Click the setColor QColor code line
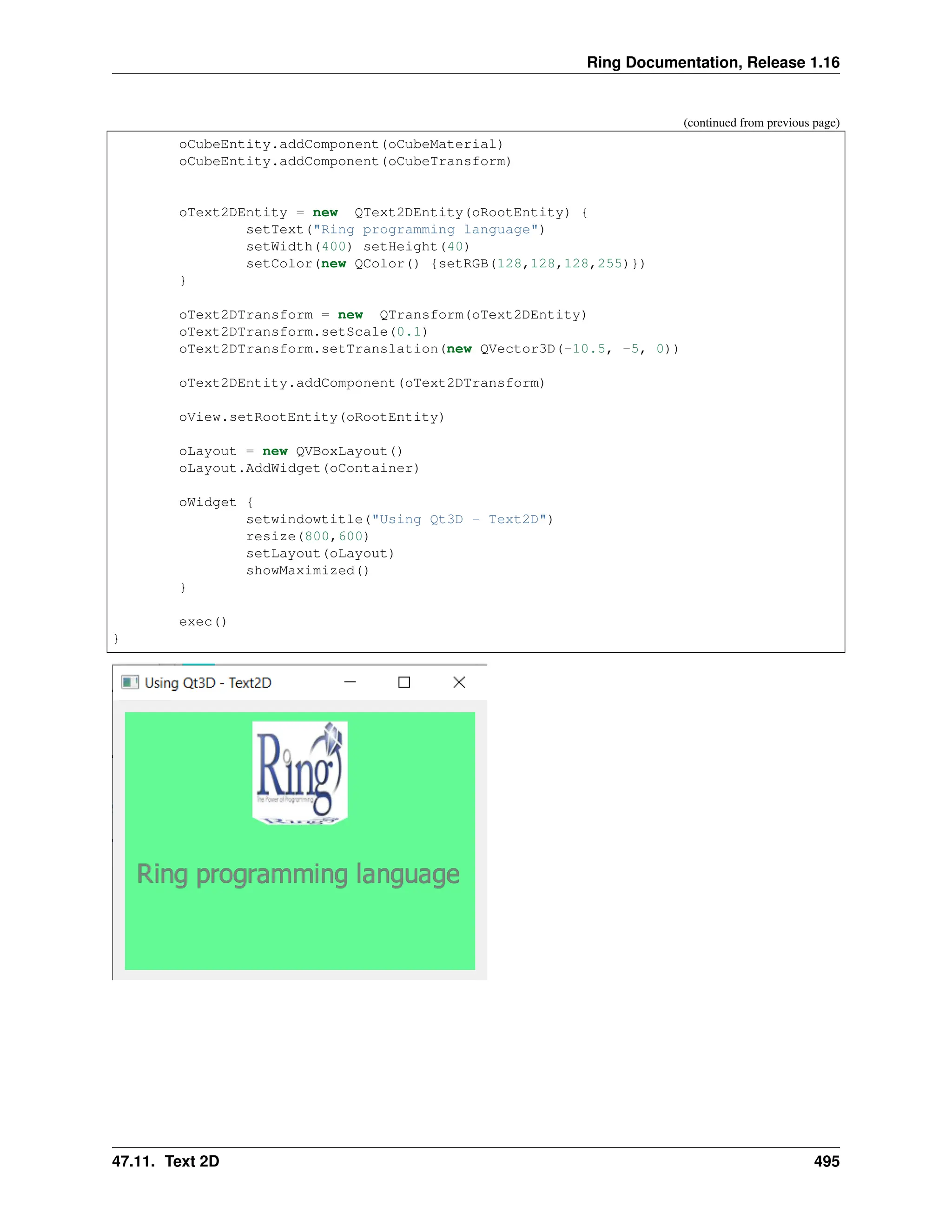952x1232 pixels. coord(445,264)
